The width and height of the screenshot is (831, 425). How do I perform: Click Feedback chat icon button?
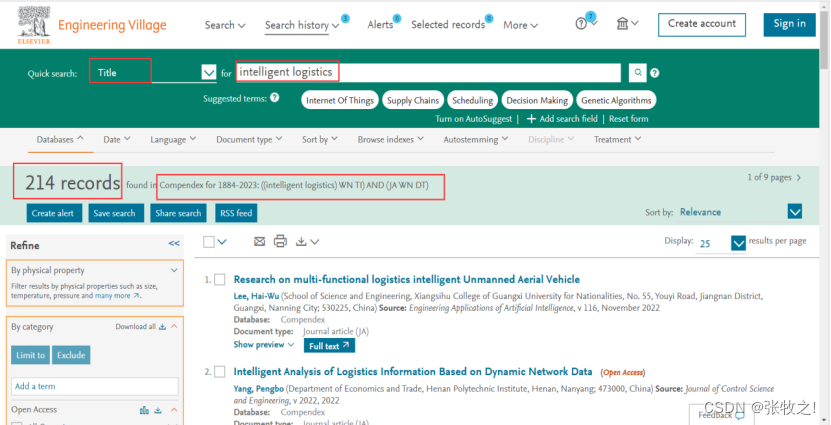point(721,415)
